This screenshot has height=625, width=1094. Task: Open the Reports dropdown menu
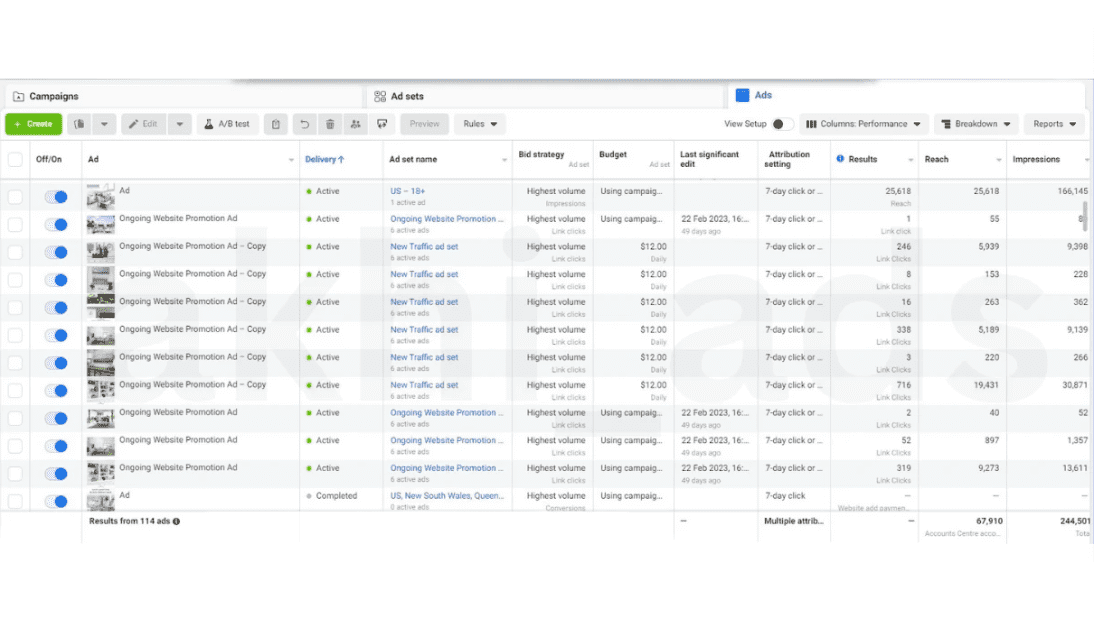1055,124
